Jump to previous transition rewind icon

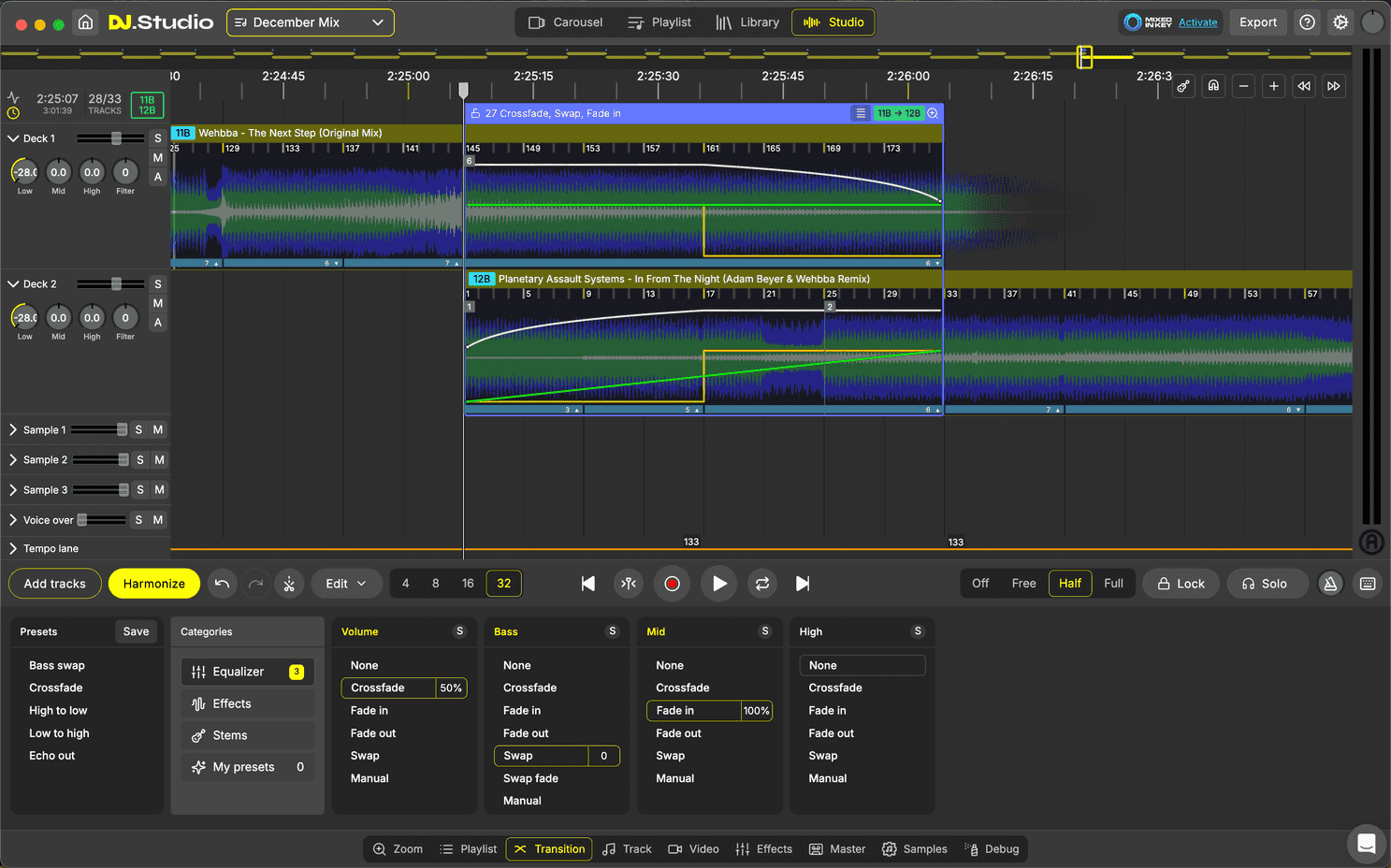point(1304,86)
